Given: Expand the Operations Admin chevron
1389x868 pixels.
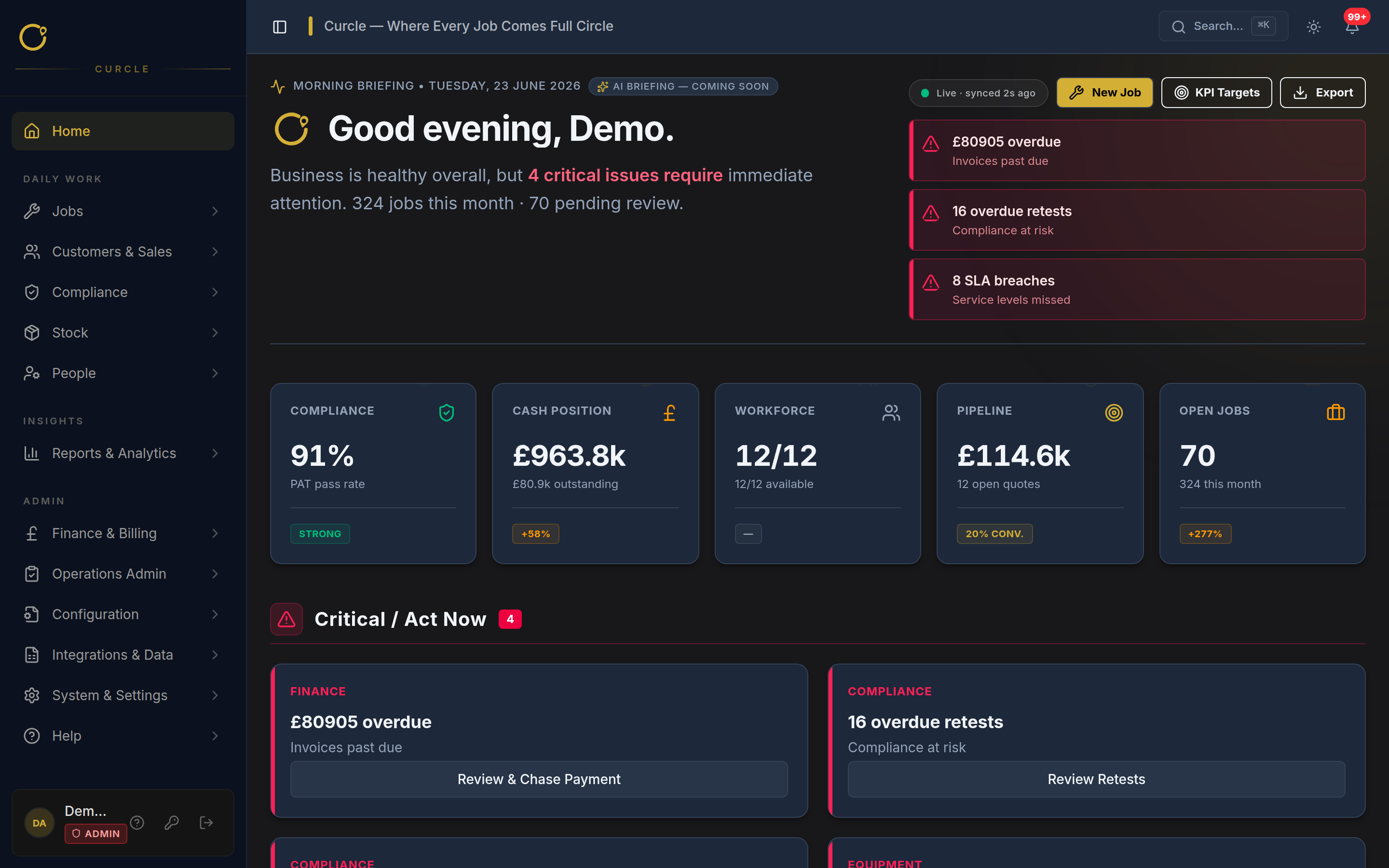Looking at the screenshot, I should click(x=215, y=574).
